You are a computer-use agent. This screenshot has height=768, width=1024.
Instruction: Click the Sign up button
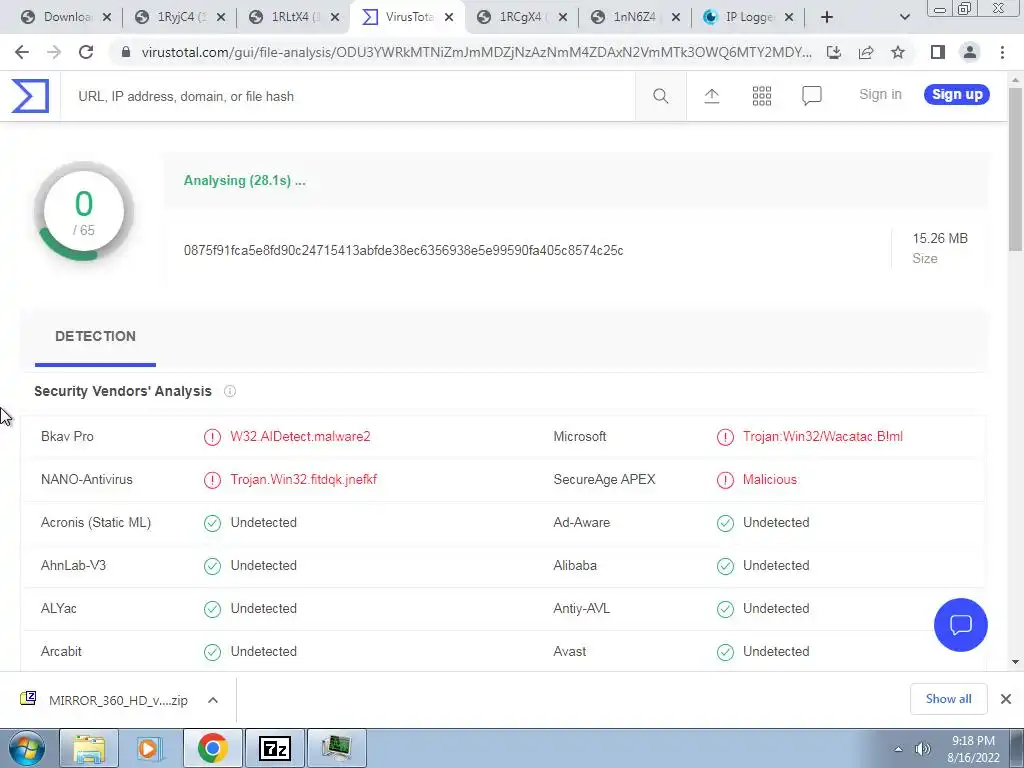pos(957,95)
